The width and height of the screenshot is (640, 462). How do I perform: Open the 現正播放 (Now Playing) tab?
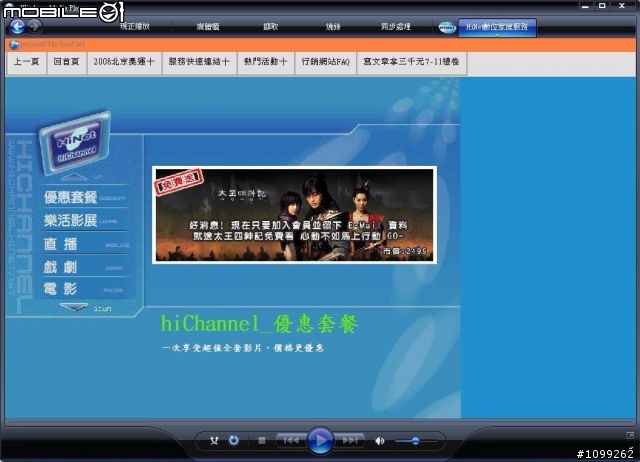click(x=135, y=27)
